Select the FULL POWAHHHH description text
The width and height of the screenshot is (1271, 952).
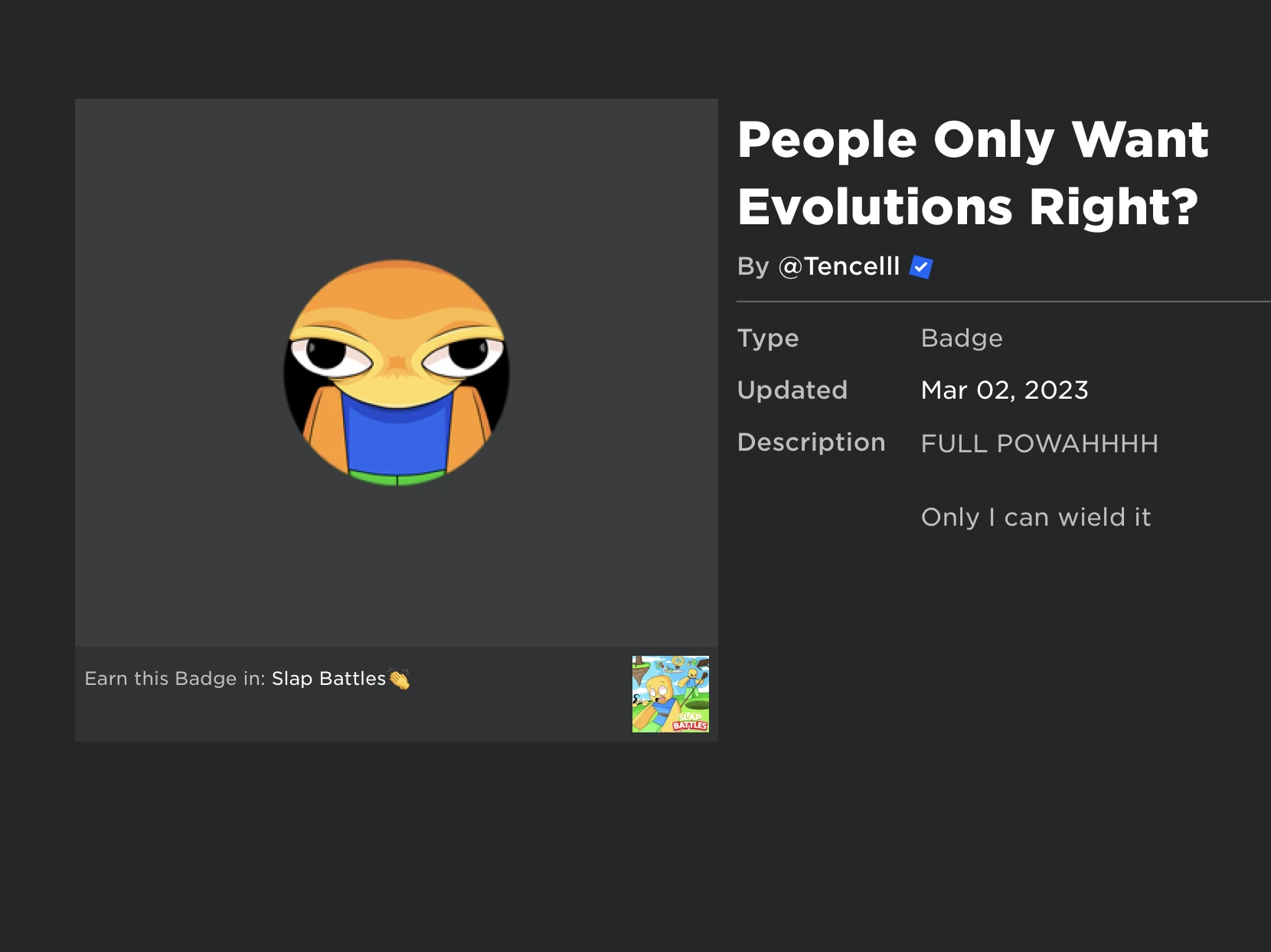pos(1039,444)
